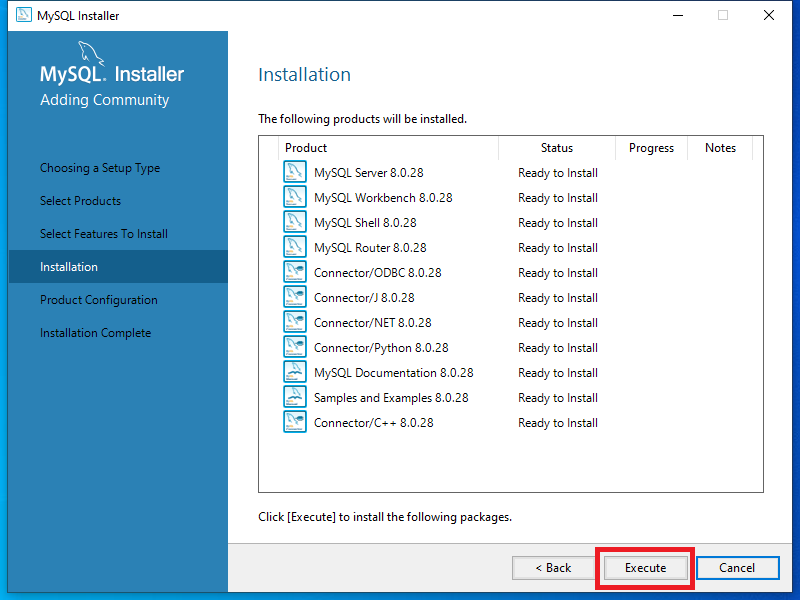Click Ready to Install status for MySQL Server

point(558,173)
